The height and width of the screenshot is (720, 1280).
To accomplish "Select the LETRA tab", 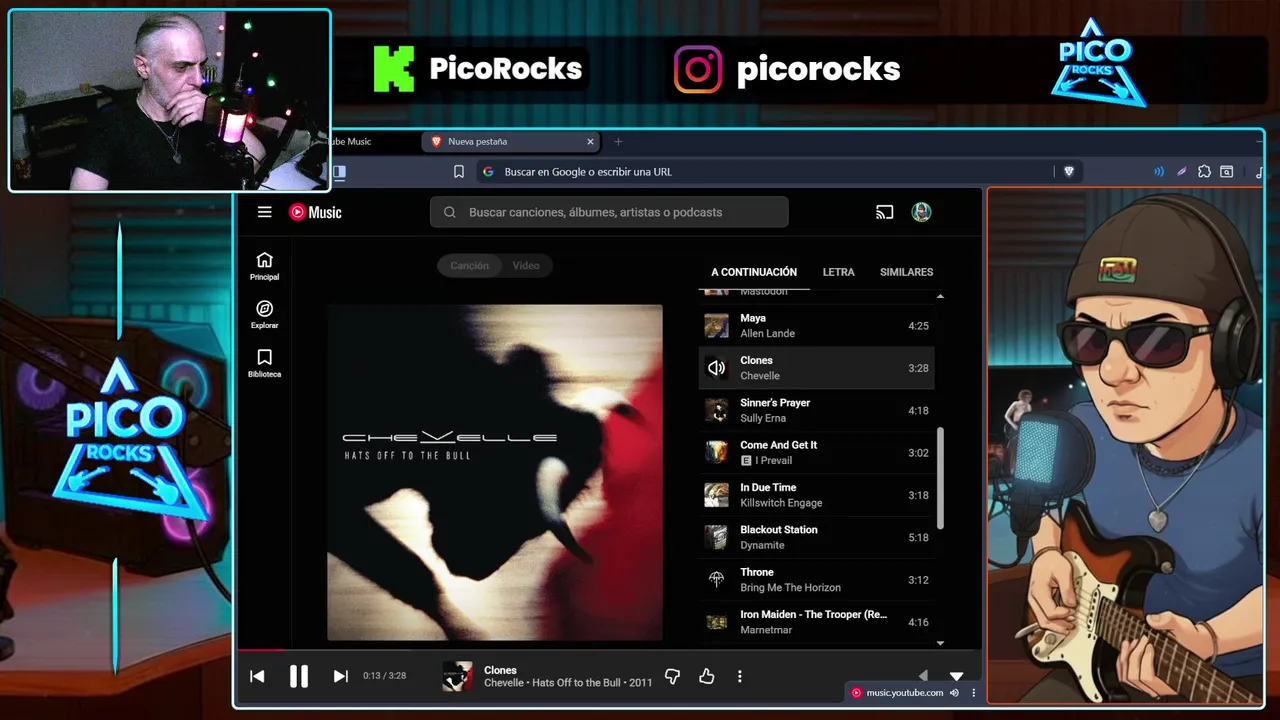I will 838,272.
